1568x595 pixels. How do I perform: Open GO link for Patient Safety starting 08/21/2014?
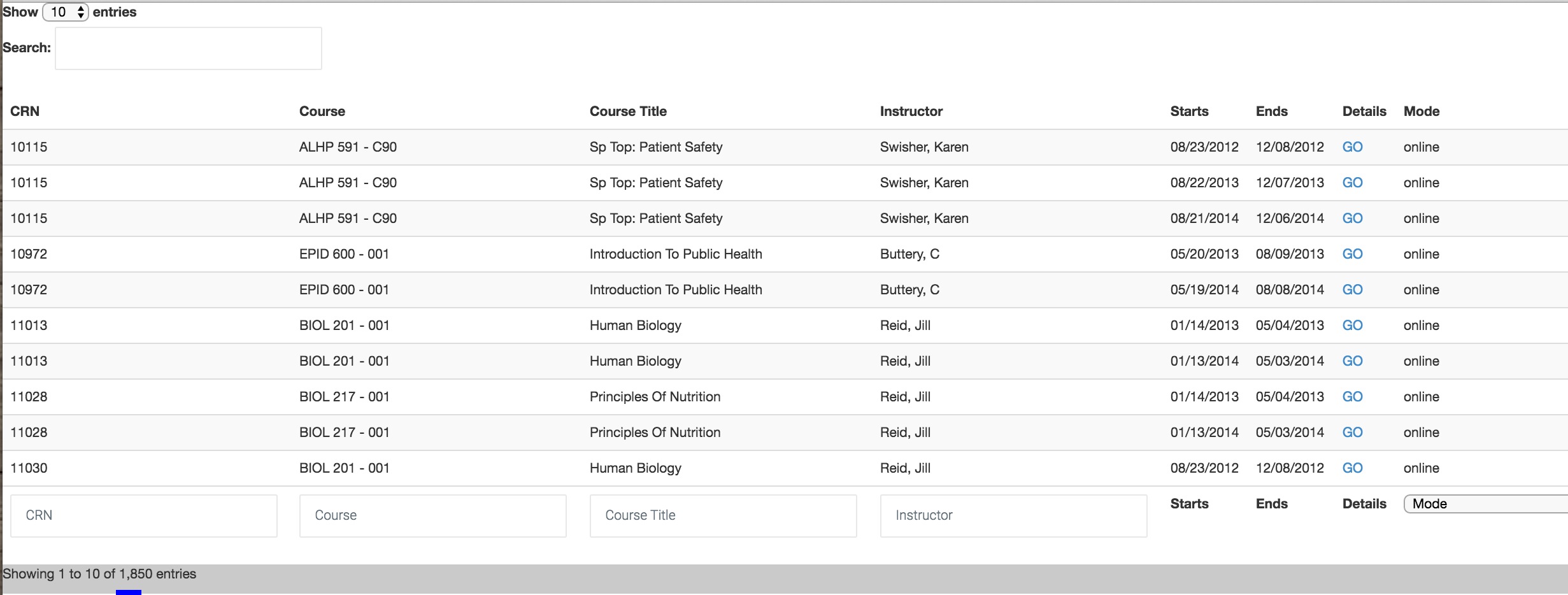[x=1352, y=219]
